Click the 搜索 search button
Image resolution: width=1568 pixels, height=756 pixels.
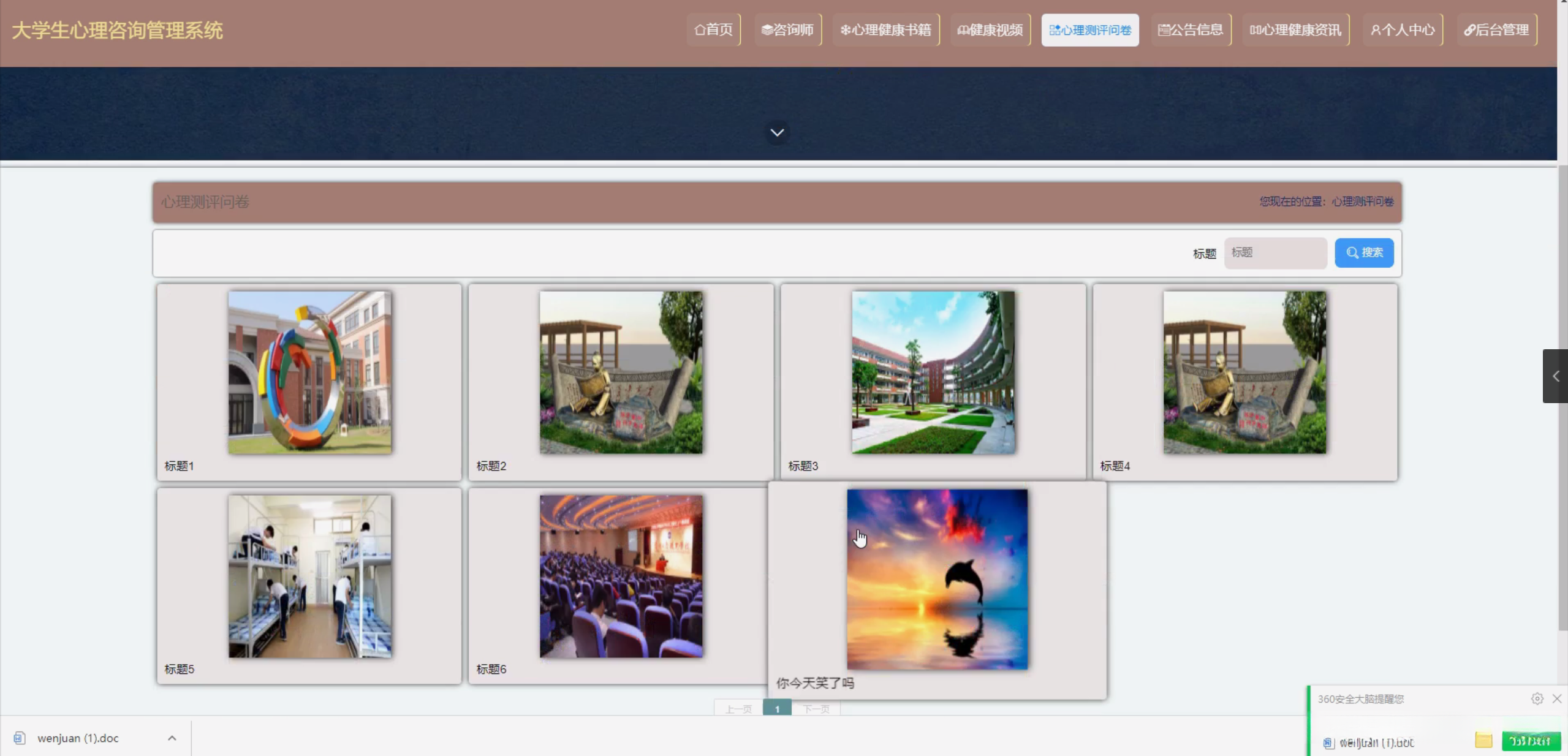point(1364,253)
